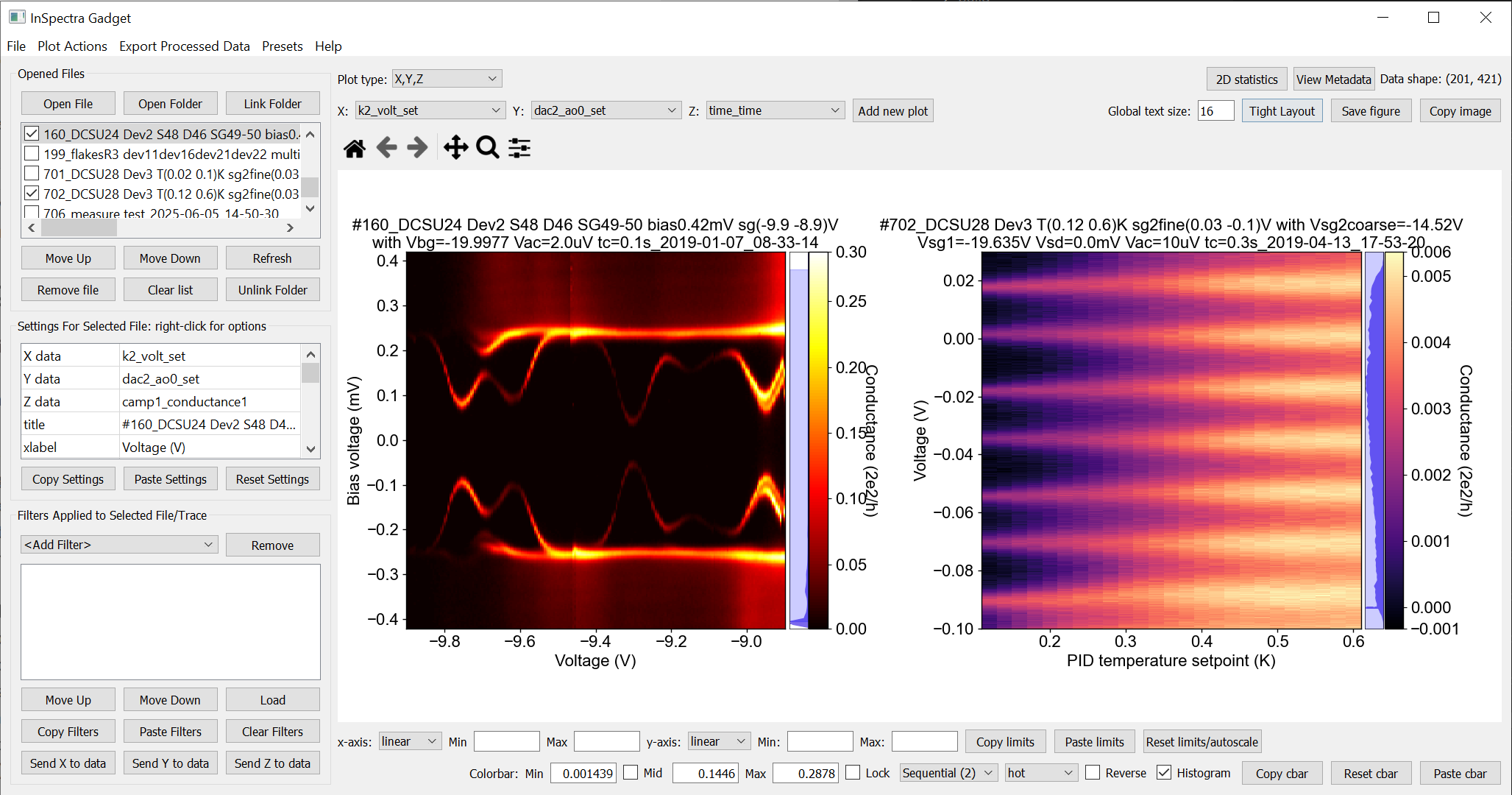Click the back arrow in plot toolbar
Viewport: 1512px width, 795px height.
(386, 148)
